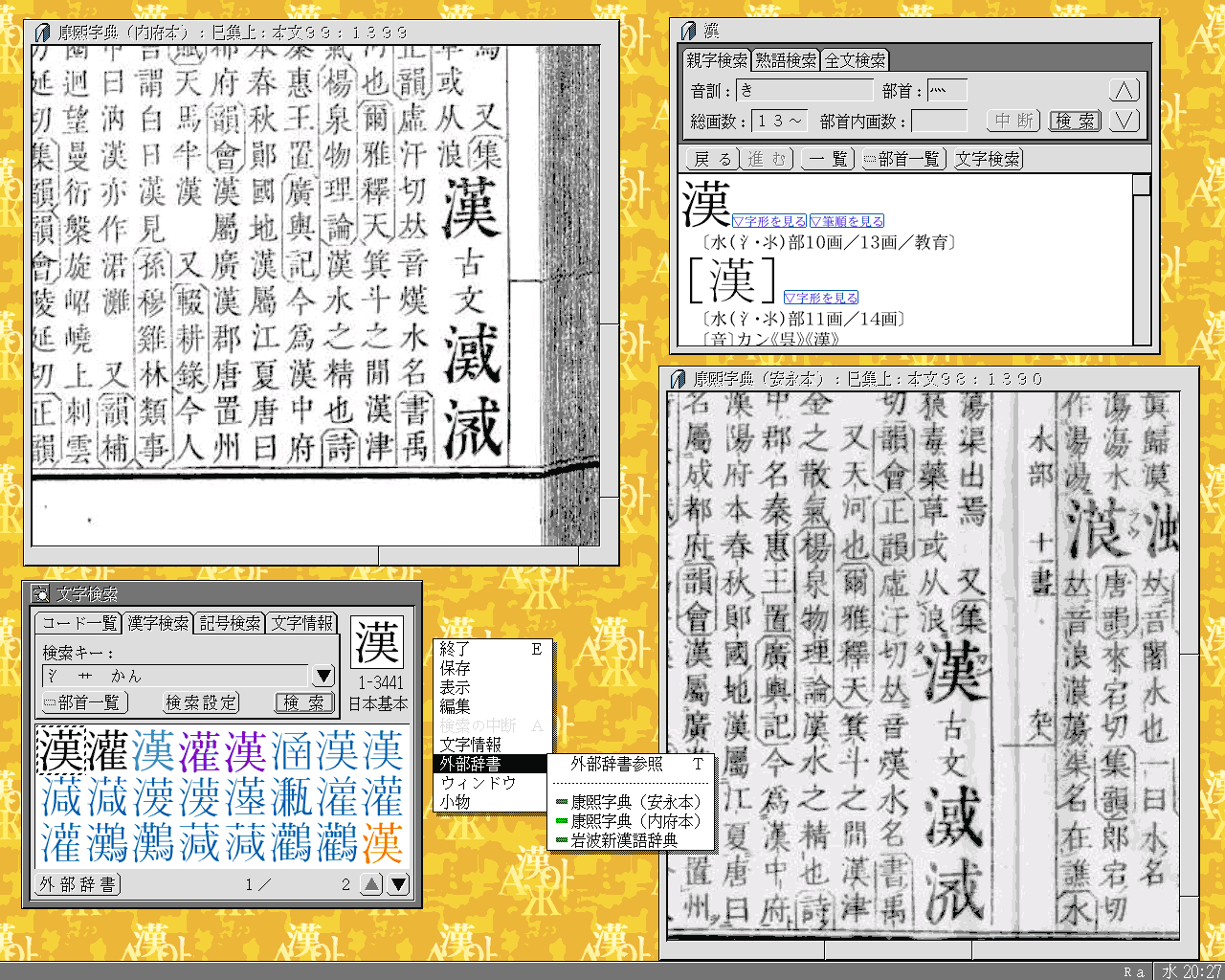This screenshot has height=980, width=1225.
Task: Click the 一覧 button
Action: [x=828, y=159]
